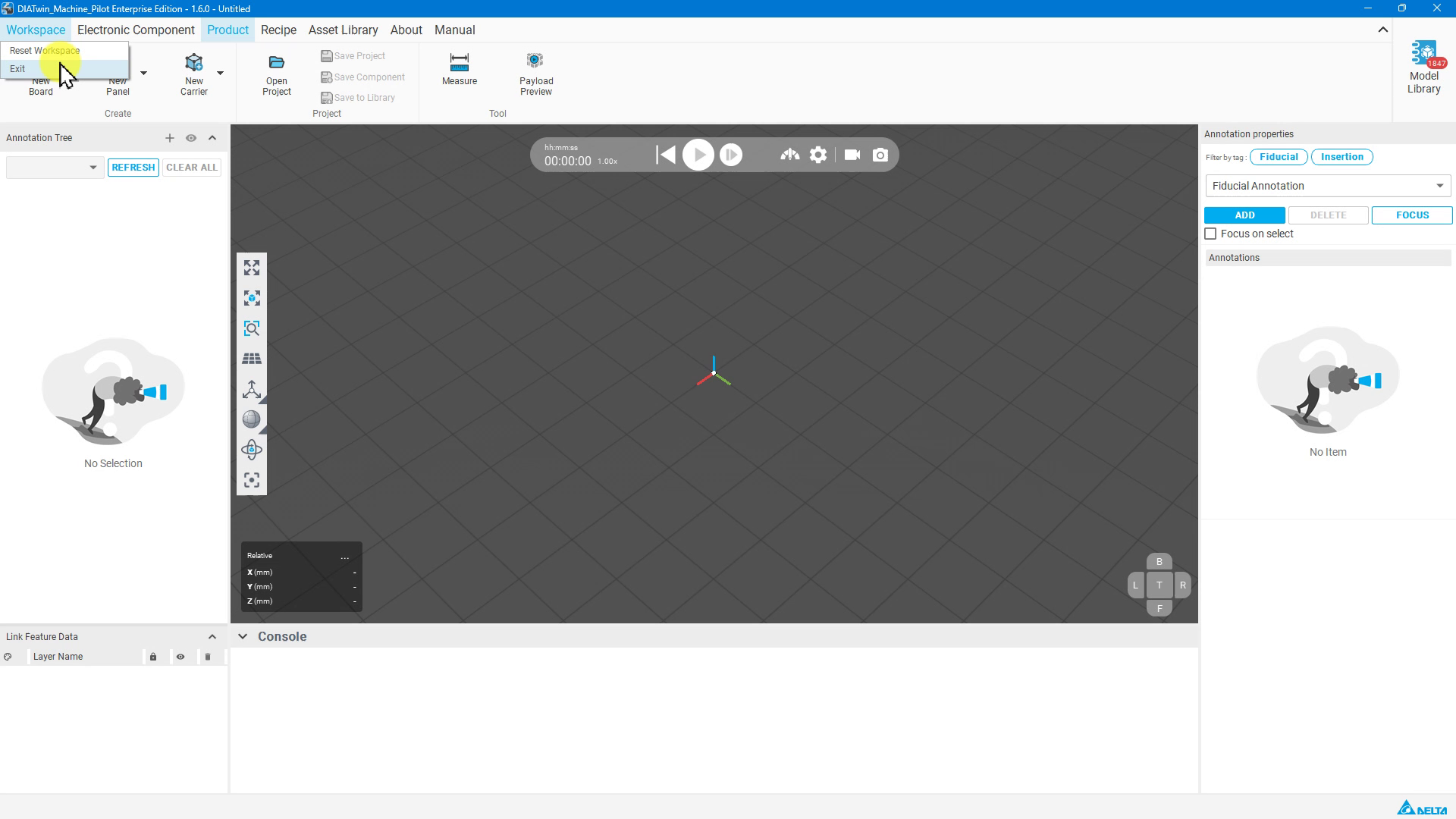Open the Recipe menu

(x=278, y=30)
